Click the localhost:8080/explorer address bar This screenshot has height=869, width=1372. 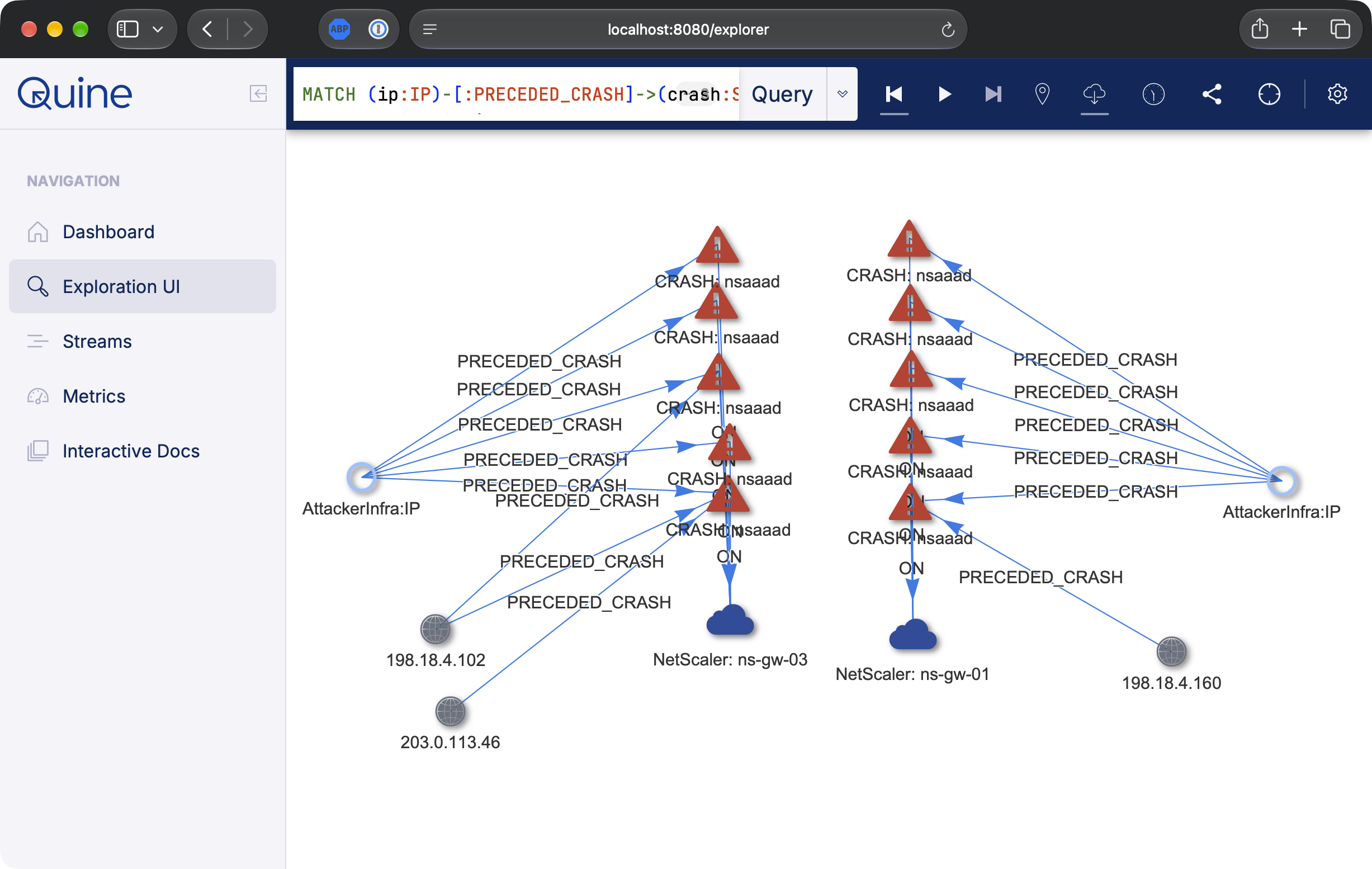pyautogui.click(x=688, y=29)
